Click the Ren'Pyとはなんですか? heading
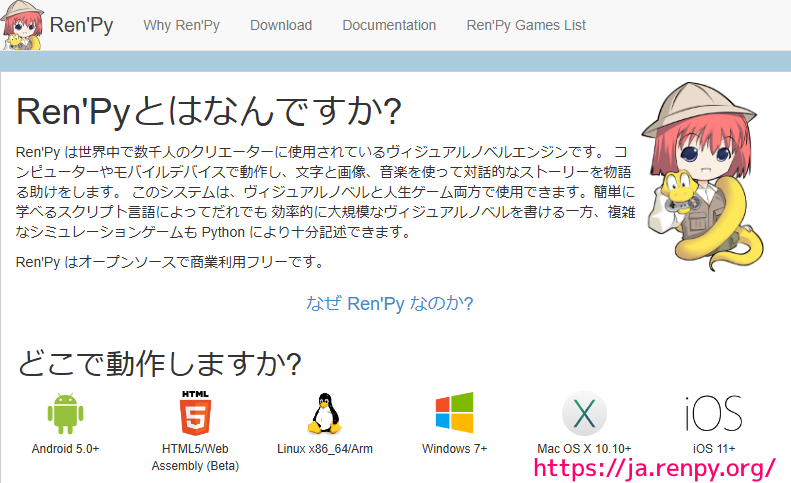 pos(209,111)
